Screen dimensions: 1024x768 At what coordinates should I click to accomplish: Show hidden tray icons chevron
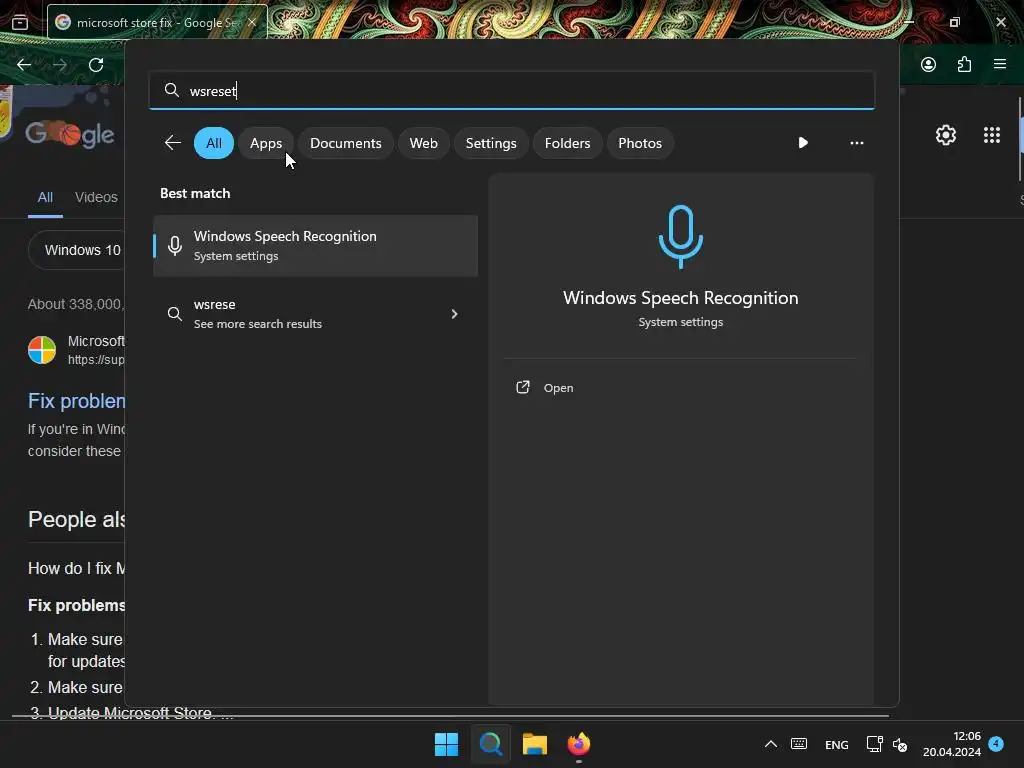click(771, 744)
